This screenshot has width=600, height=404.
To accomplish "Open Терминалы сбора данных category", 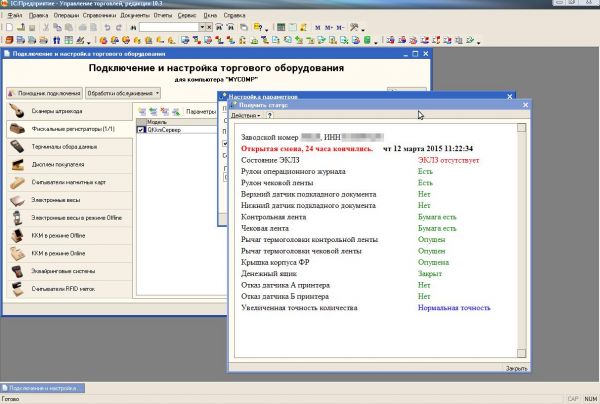I will pyautogui.click(x=65, y=147).
